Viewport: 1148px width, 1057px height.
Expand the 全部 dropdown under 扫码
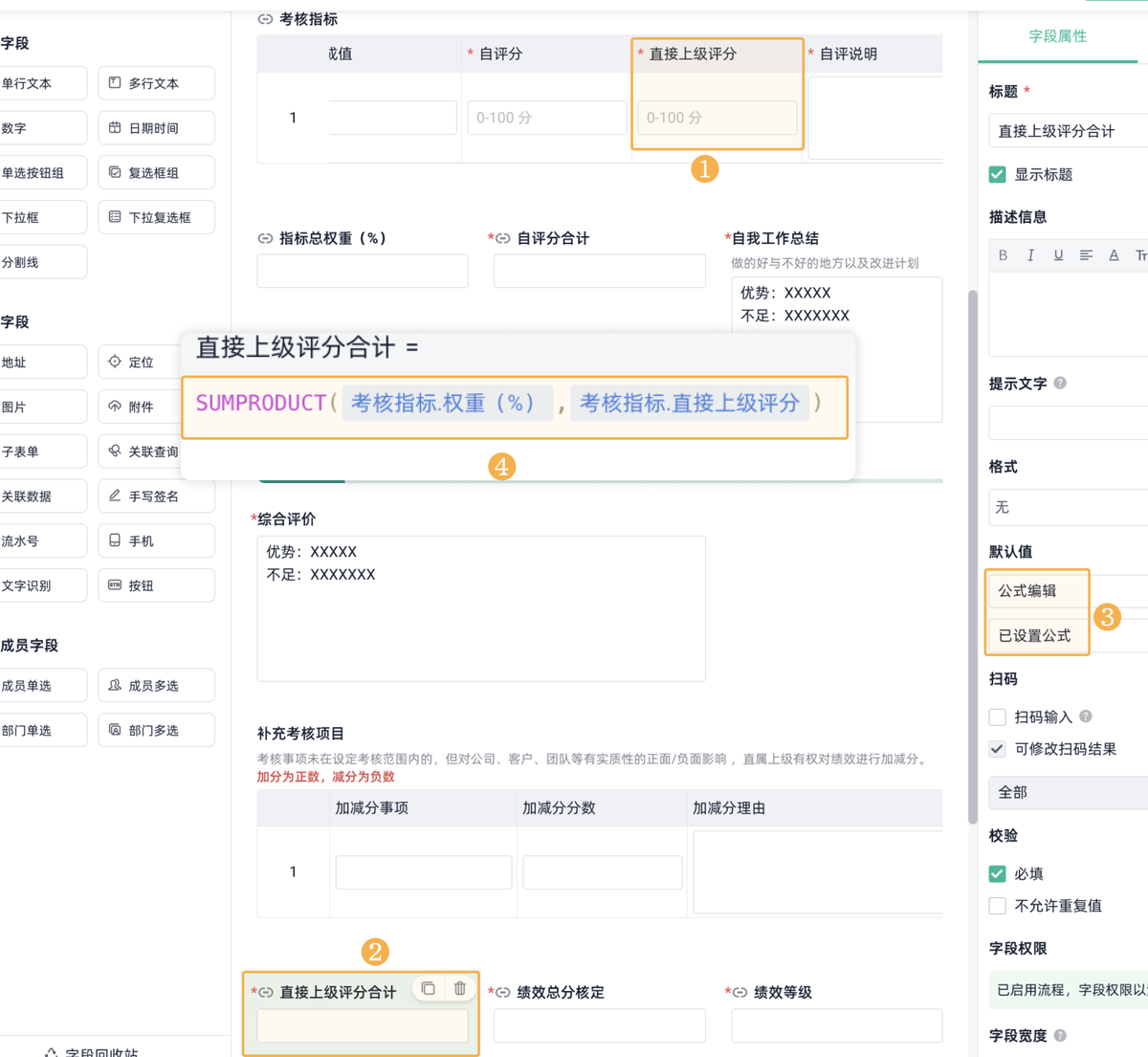(x=1068, y=792)
